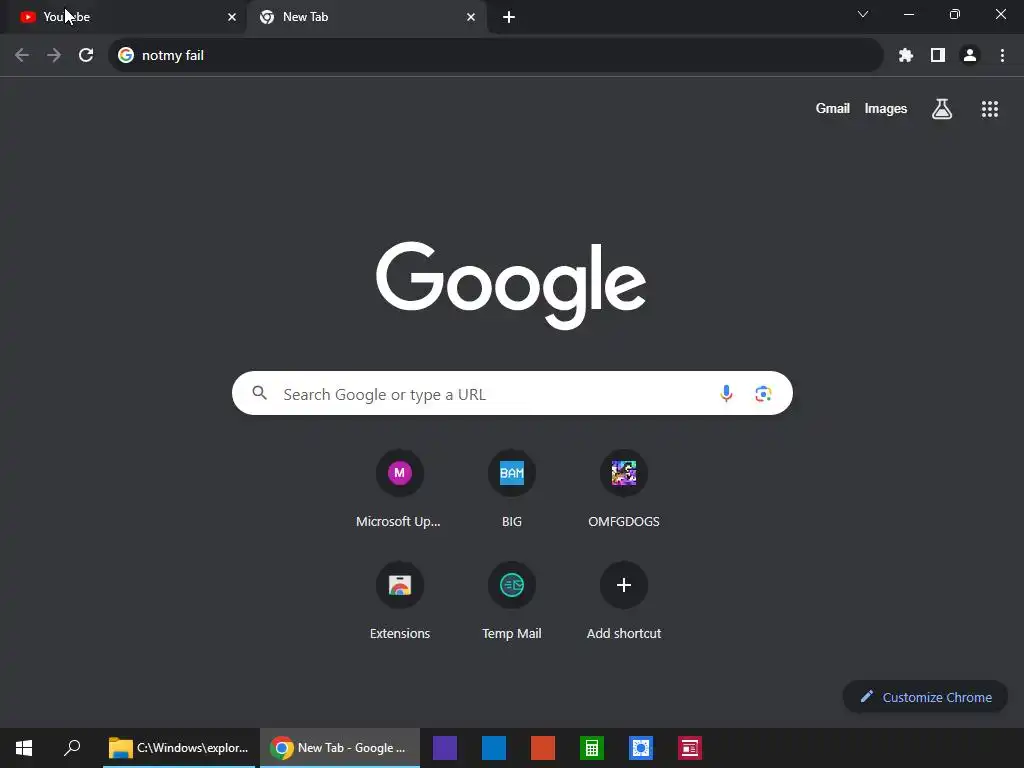Select the New Tab browser tab
1024x768 pixels.
(x=366, y=17)
